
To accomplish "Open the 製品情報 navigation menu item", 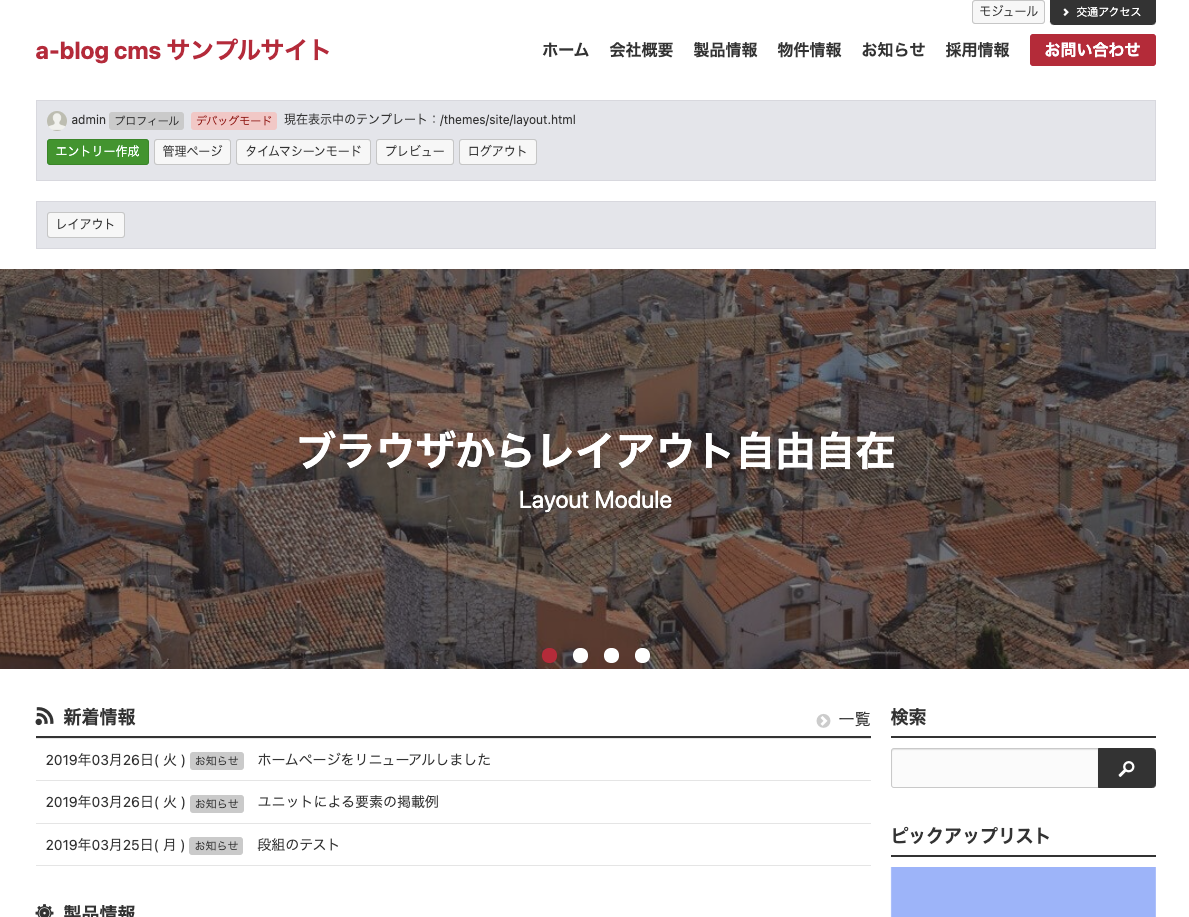I will [x=725, y=50].
